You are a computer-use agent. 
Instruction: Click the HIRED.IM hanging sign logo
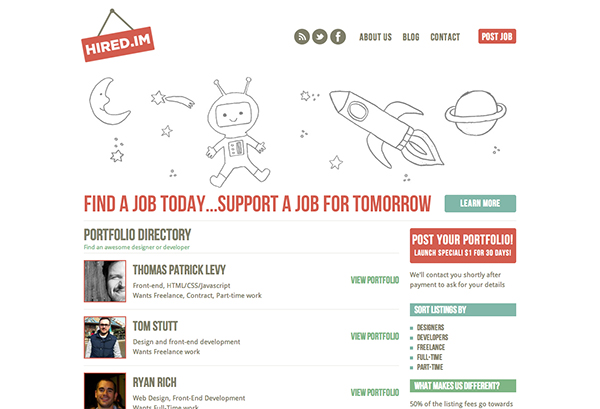(x=117, y=36)
